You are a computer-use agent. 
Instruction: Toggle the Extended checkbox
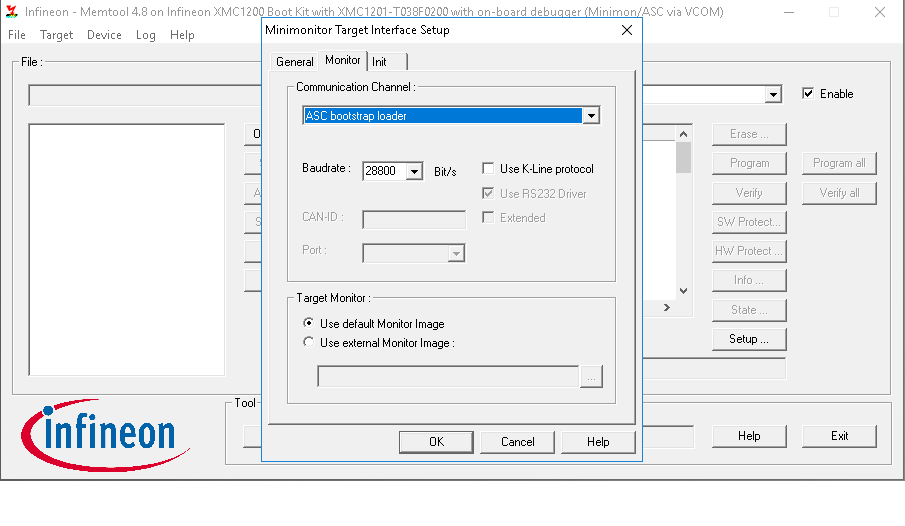[x=488, y=218]
